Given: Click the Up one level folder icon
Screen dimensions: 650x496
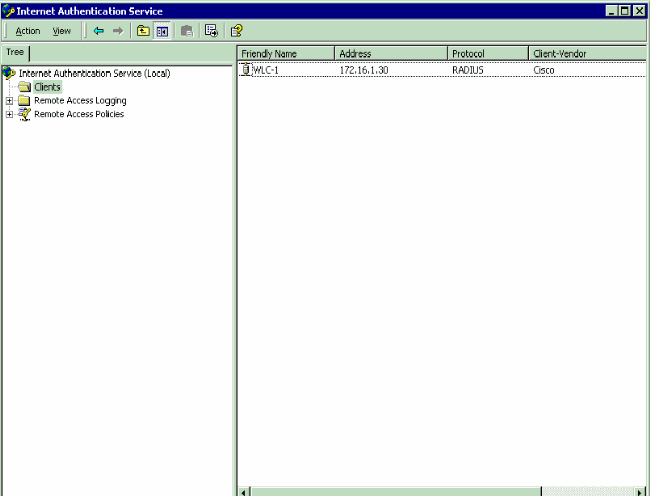Looking at the screenshot, I should (143, 31).
